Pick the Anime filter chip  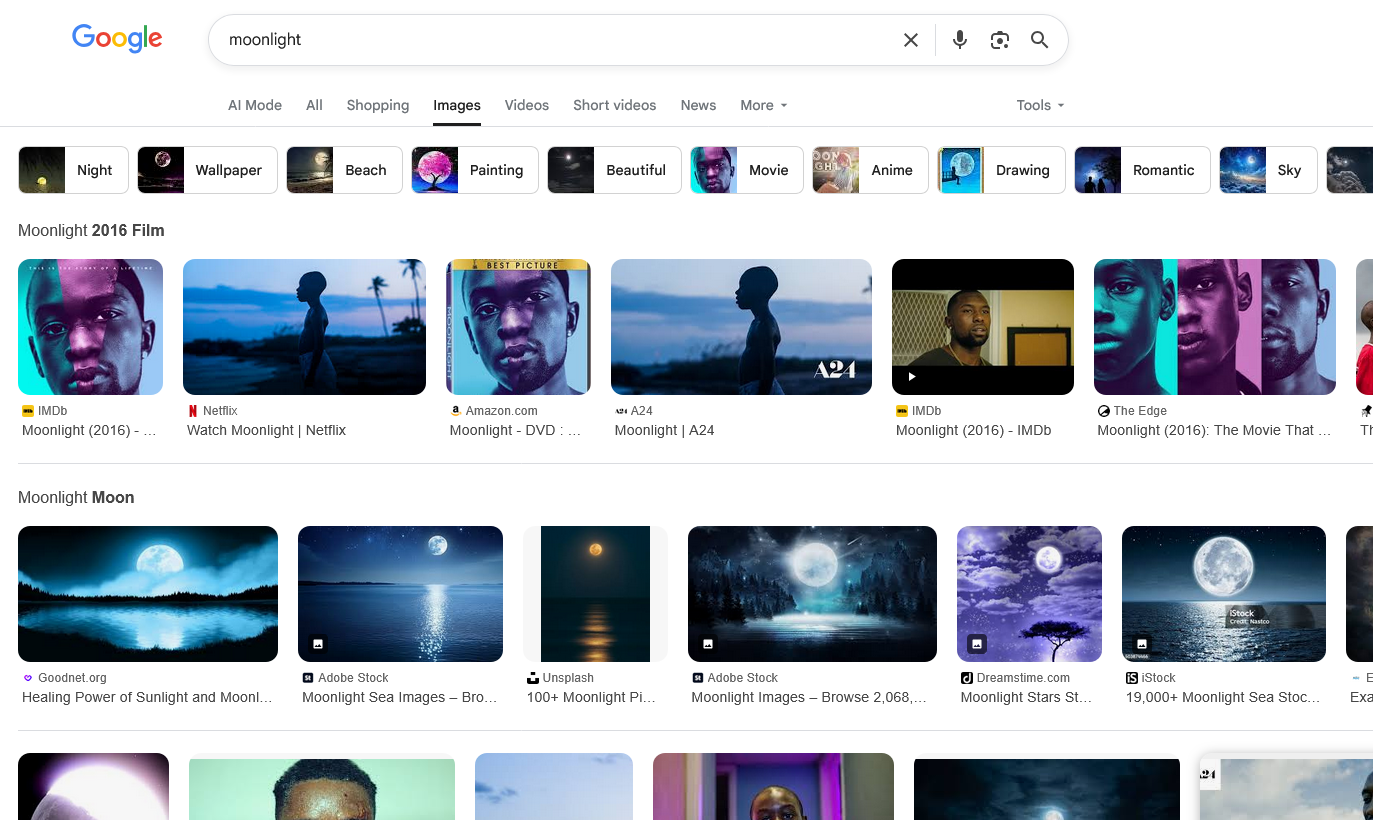[870, 170]
